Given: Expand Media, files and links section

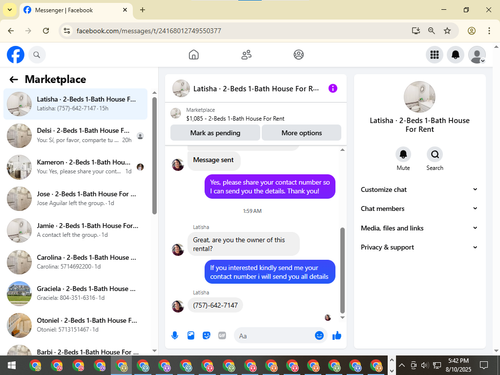Looking at the screenshot, I should 419,228.
